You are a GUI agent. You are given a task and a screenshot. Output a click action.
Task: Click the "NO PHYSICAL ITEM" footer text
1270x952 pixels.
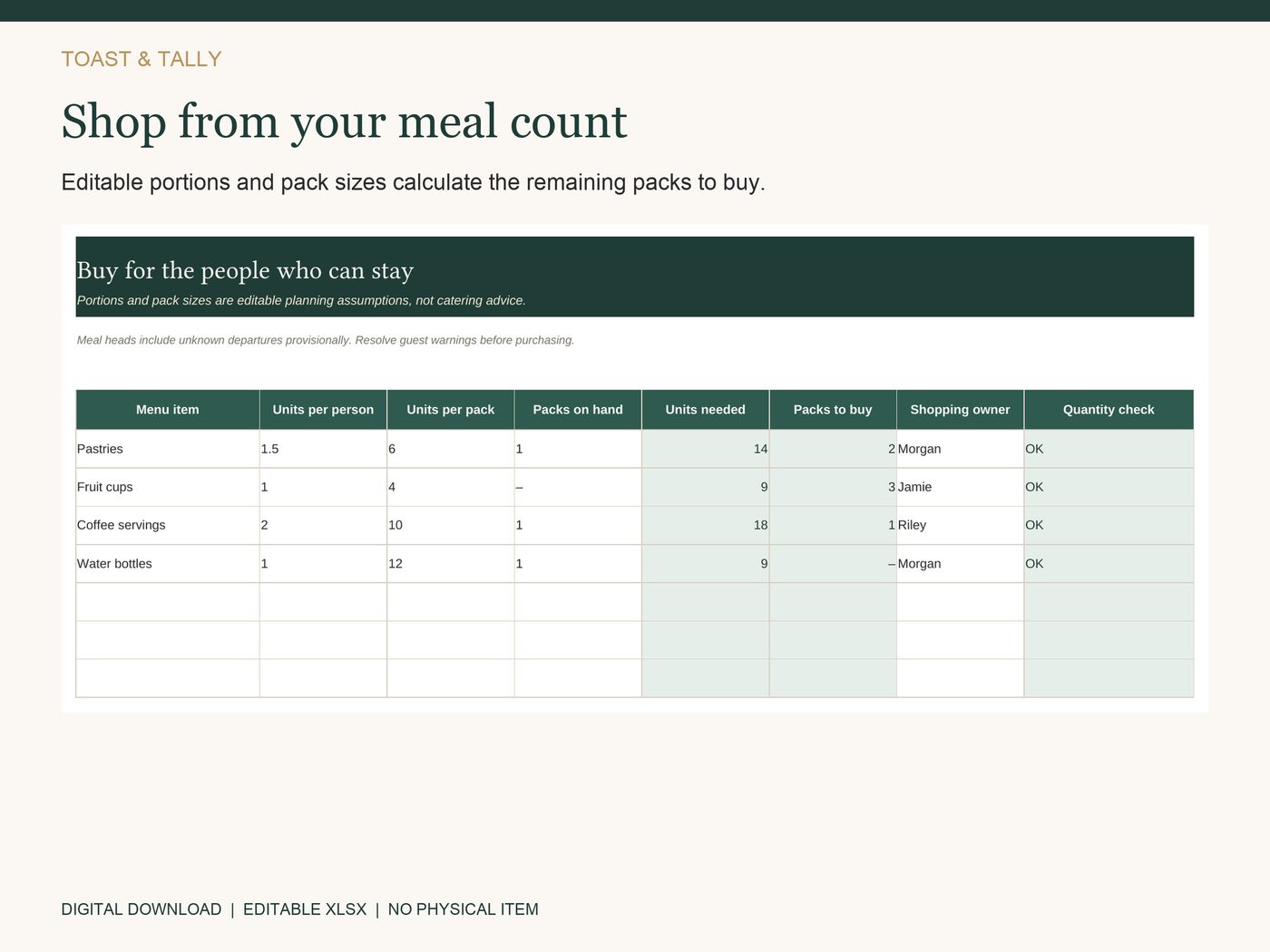[464, 909]
